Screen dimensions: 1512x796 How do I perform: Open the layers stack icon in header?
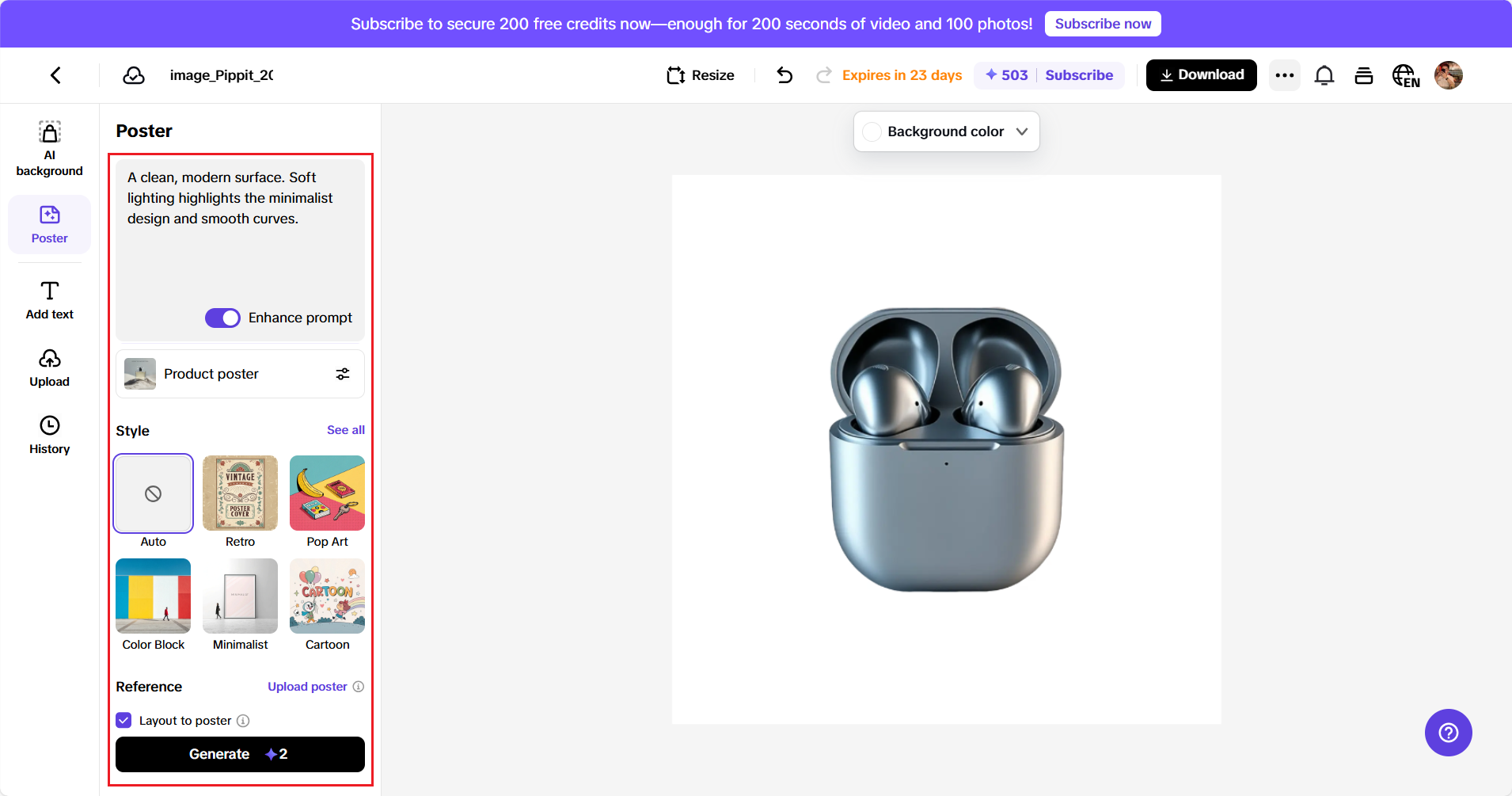point(1363,75)
